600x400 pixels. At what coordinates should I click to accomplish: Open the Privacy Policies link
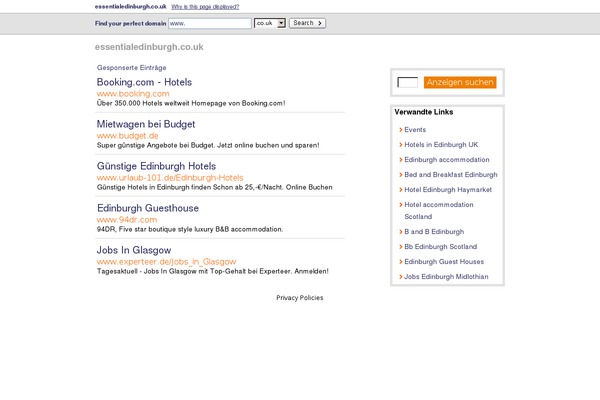300,298
